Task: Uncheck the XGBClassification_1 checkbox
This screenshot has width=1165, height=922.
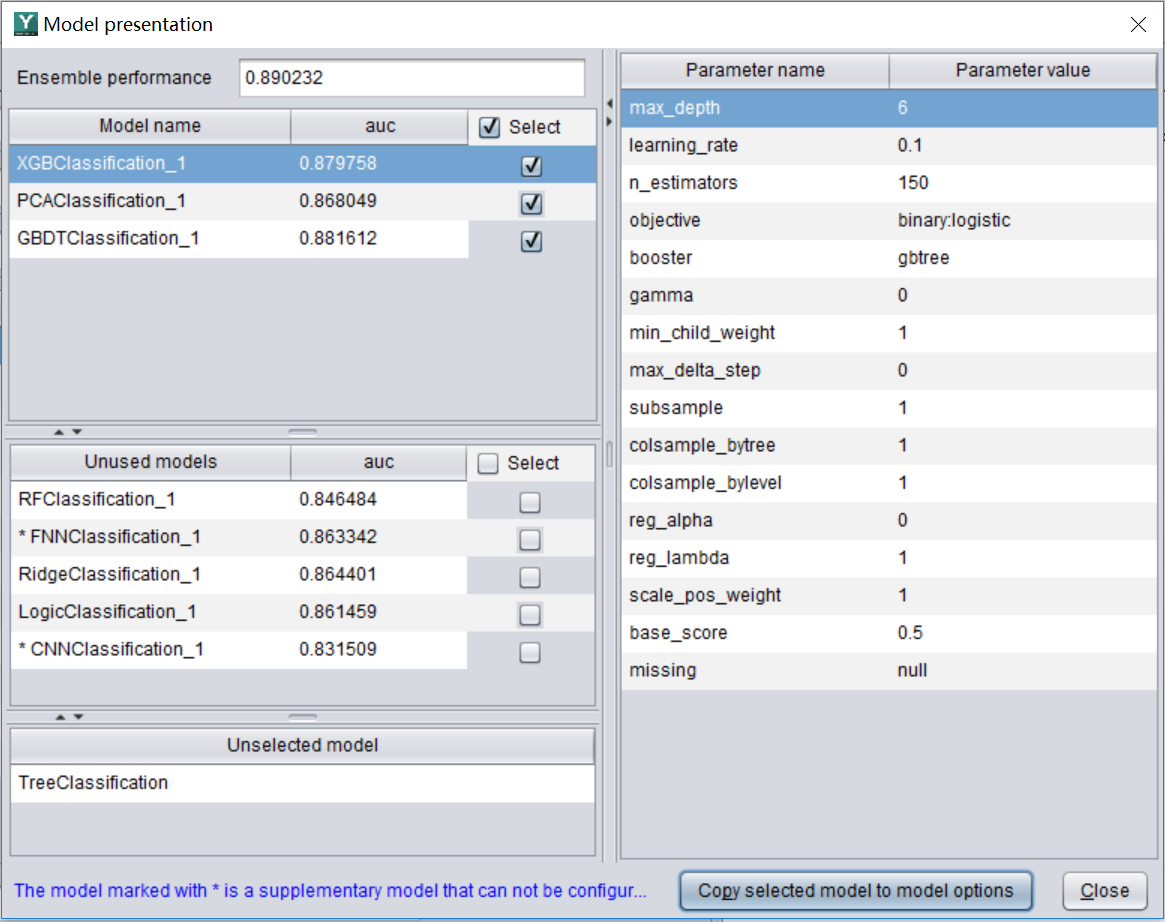Action: (531, 166)
